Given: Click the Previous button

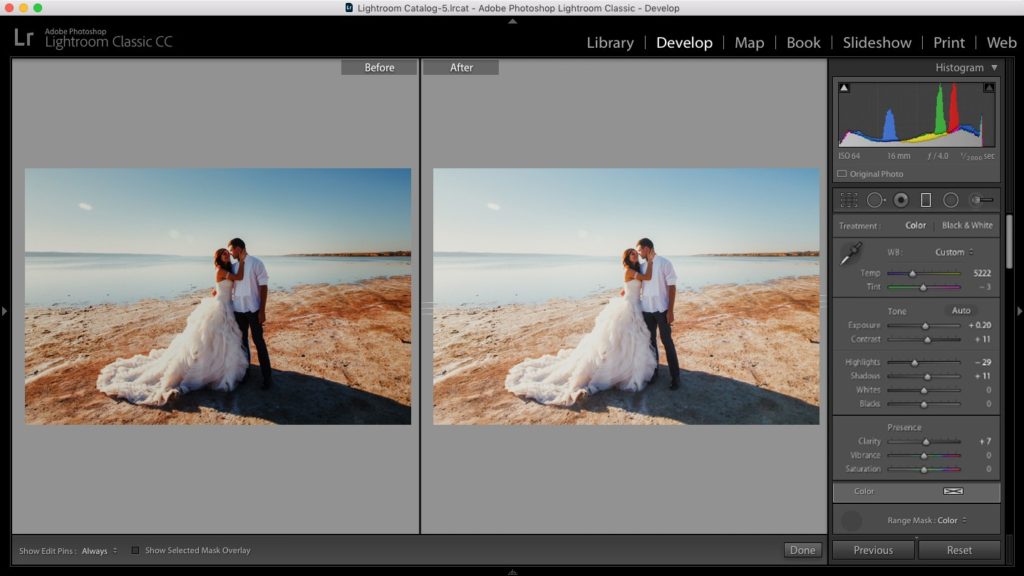Looking at the screenshot, I should 873,551.
